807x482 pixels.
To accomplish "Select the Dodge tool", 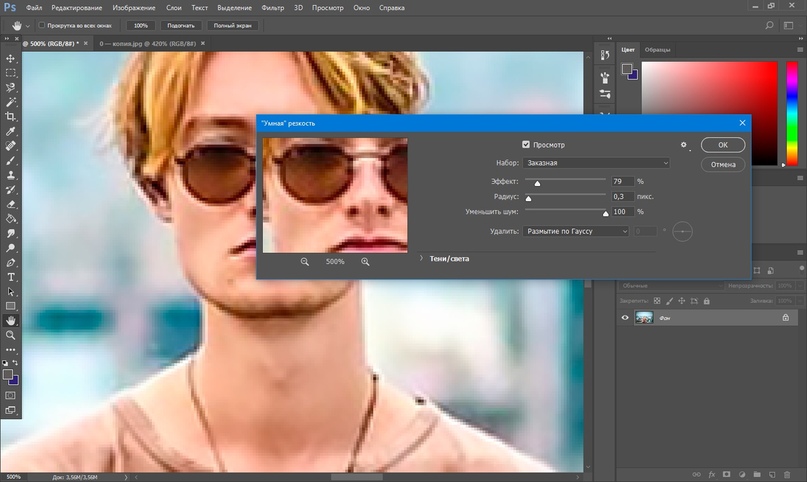I will tap(10, 248).
